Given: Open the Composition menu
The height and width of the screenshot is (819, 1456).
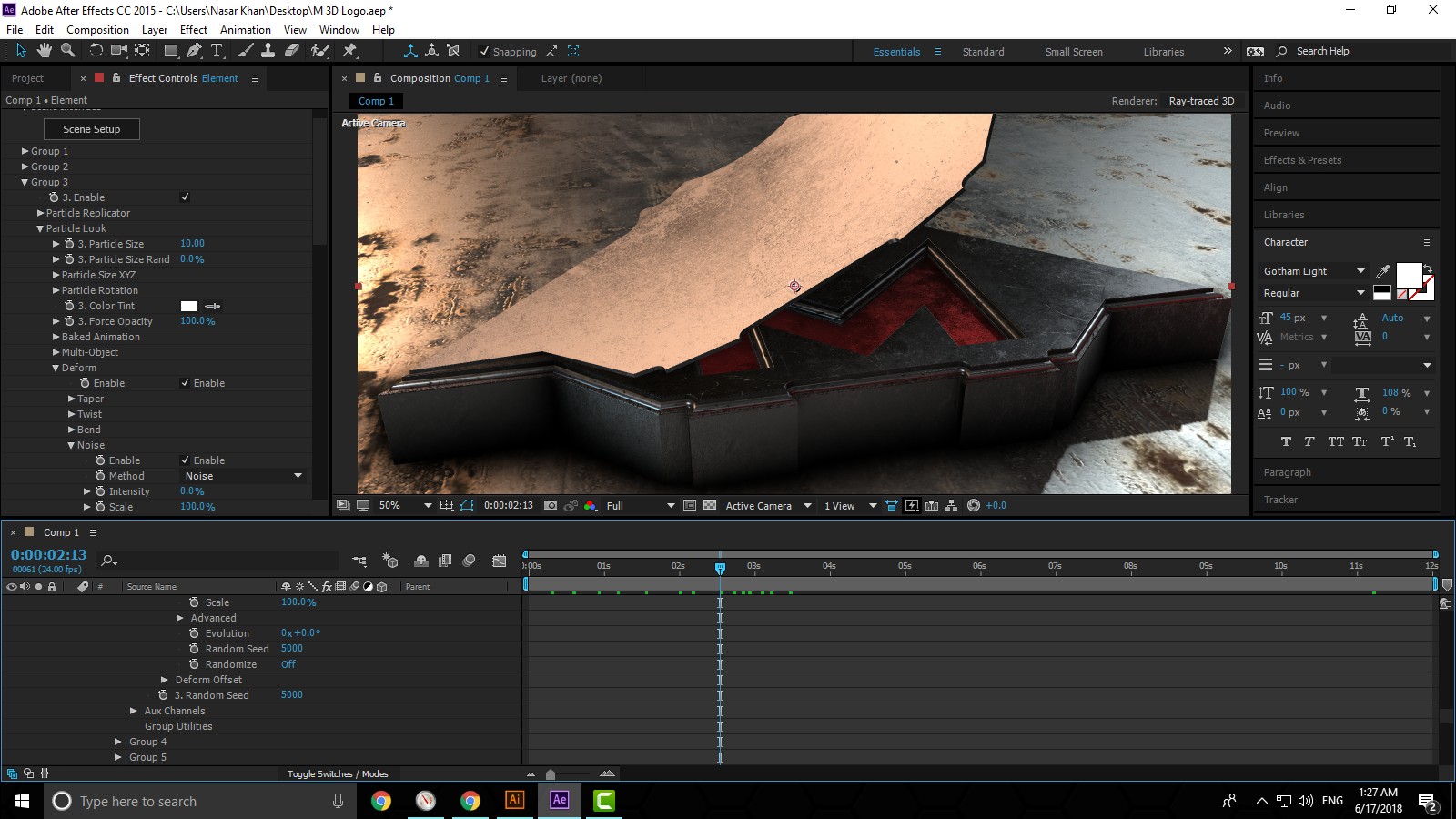Looking at the screenshot, I should pyautogui.click(x=97, y=29).
